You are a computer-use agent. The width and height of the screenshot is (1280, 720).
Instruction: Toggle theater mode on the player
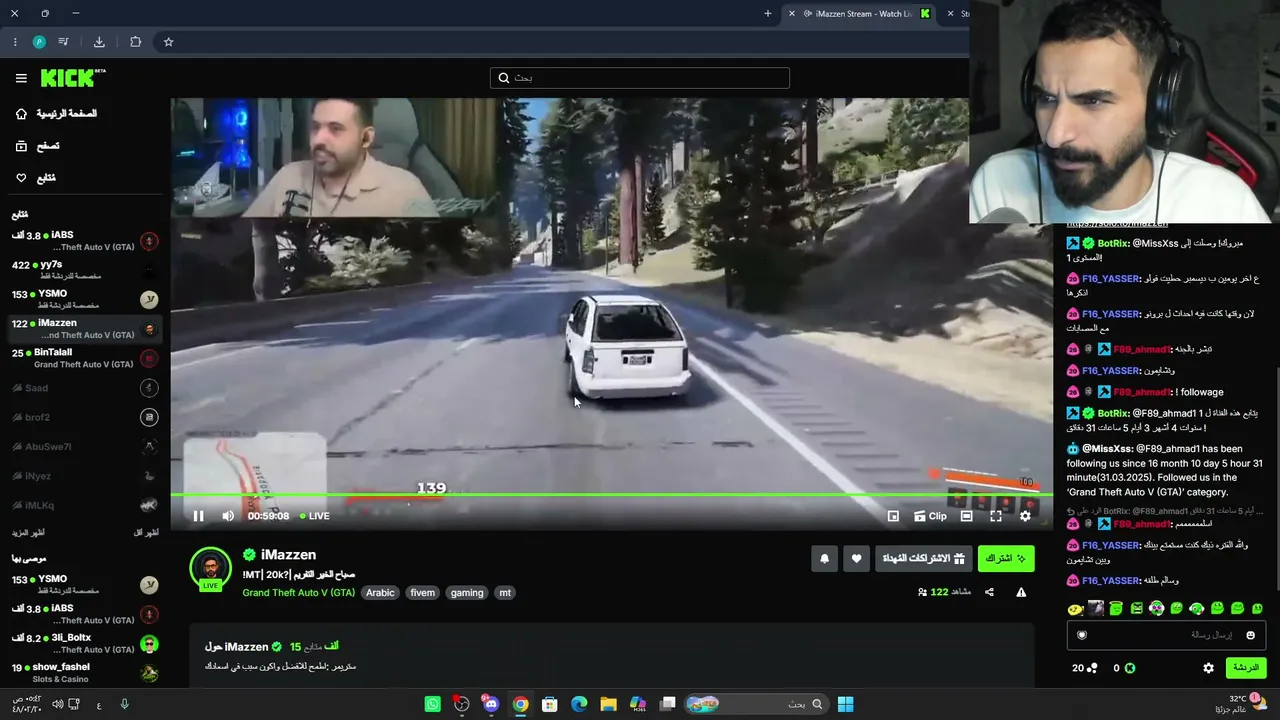[966, 516]
